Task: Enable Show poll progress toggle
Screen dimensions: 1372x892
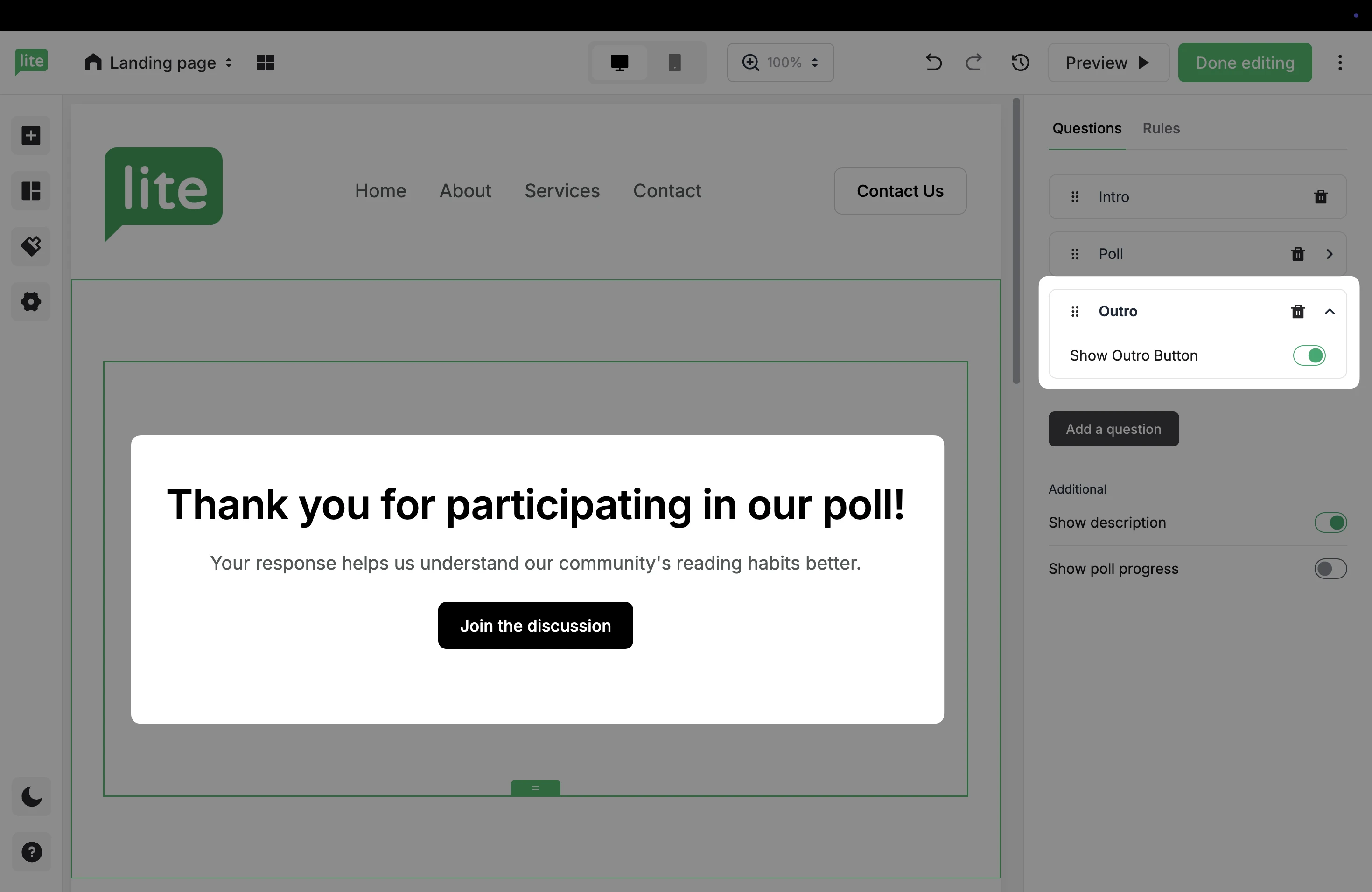Action: 1330,569
